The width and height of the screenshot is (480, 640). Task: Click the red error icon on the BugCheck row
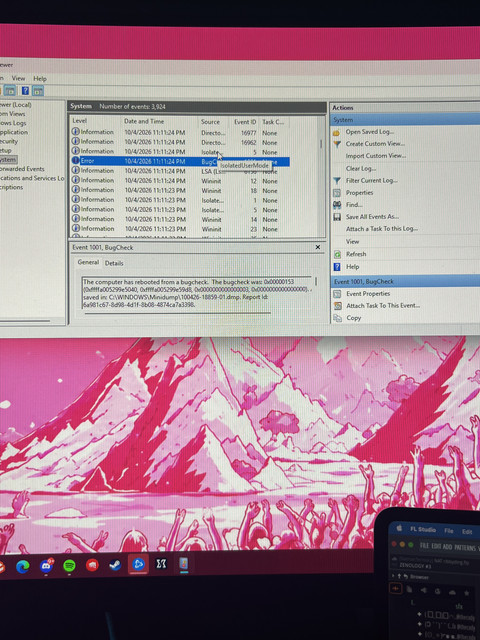tap(76, 161)
